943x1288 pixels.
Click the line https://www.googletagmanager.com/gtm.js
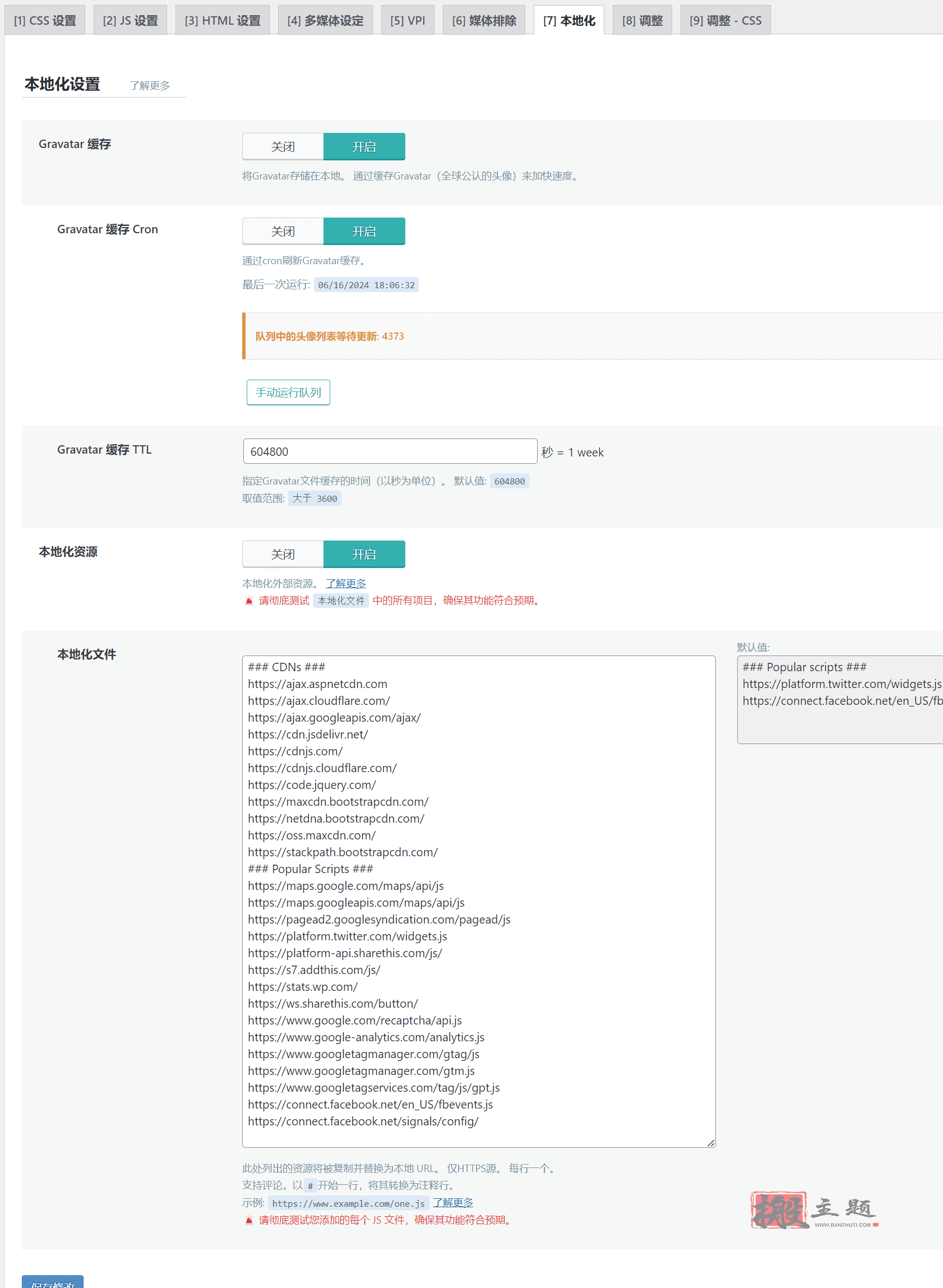pyautogui.click(x=361, y=1071)
